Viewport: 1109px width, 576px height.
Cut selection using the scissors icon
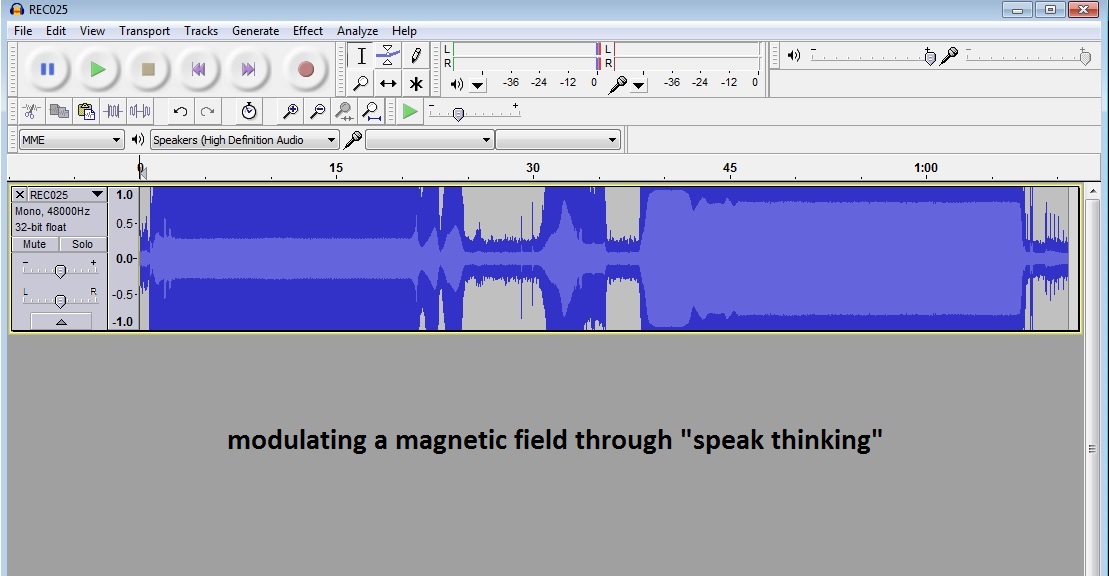32,111
